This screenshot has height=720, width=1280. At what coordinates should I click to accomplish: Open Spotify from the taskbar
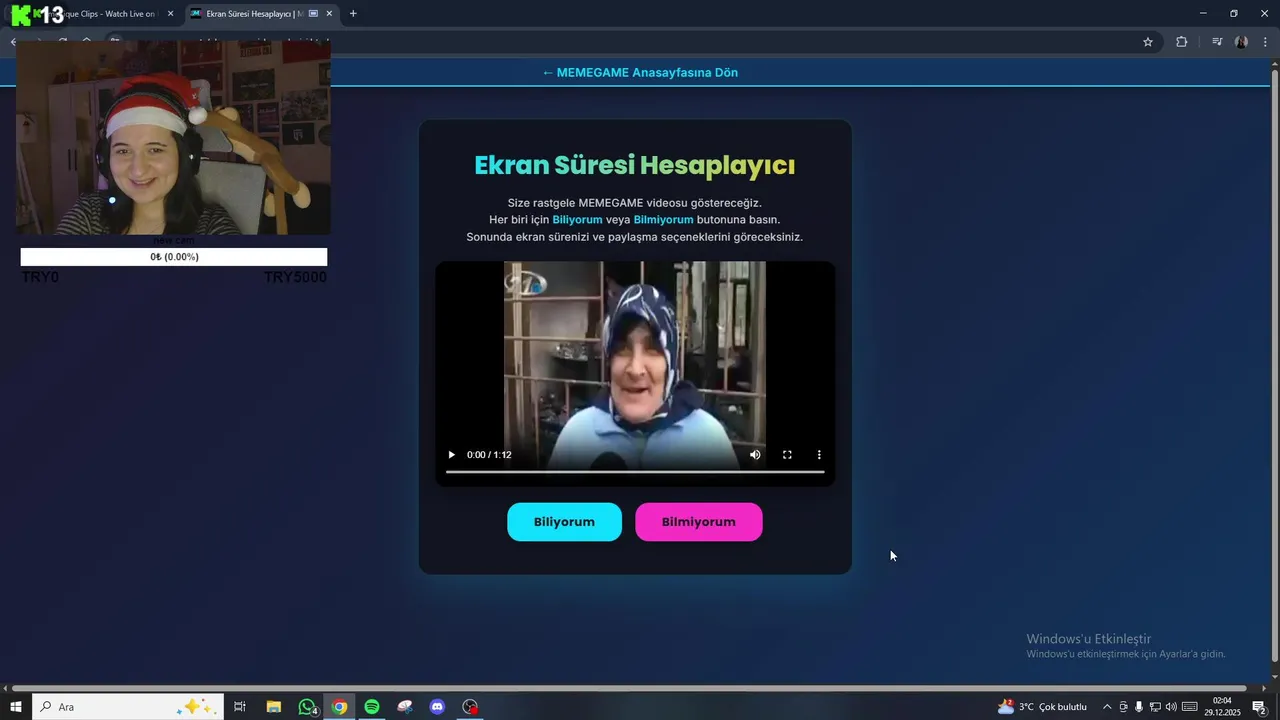click(x=372, y=707)
